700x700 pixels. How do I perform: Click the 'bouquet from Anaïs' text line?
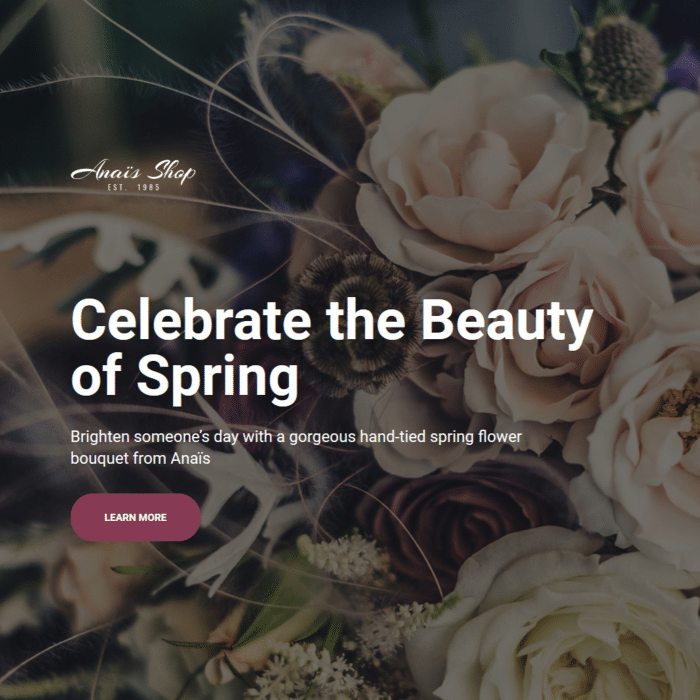pos(140,458)
